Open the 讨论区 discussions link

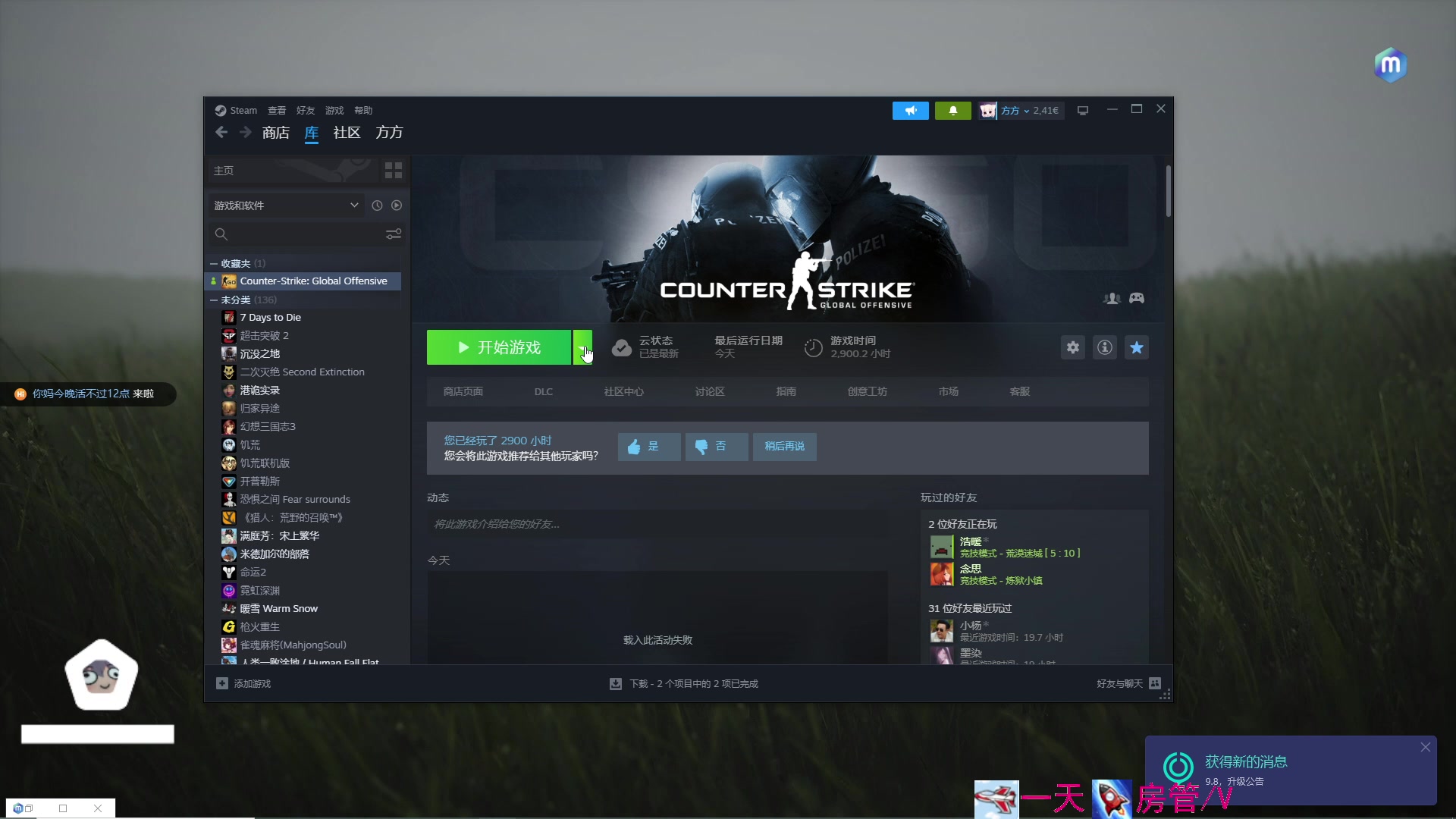710,391
